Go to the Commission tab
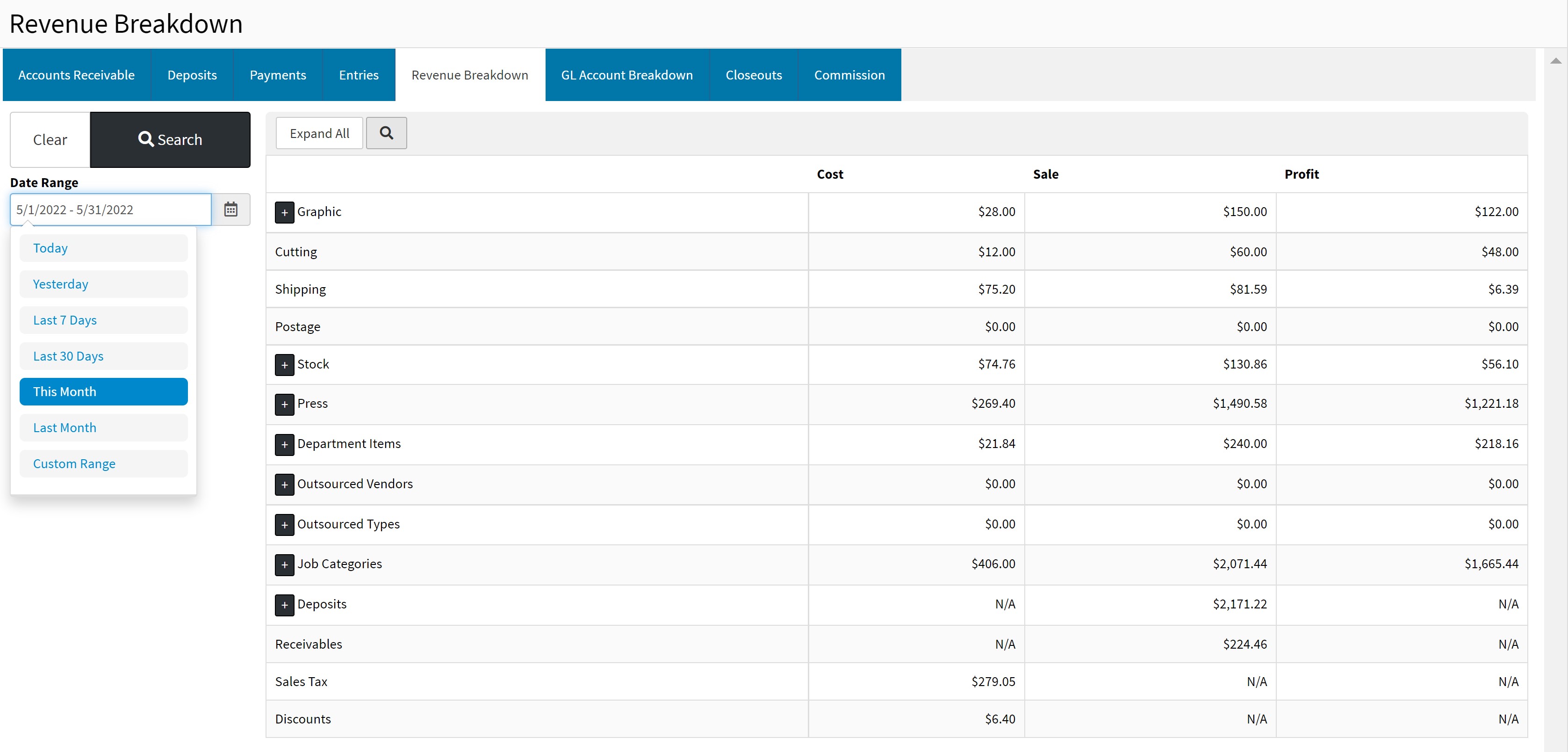This screenshot has height=752, width=1568. pos(849,75)
